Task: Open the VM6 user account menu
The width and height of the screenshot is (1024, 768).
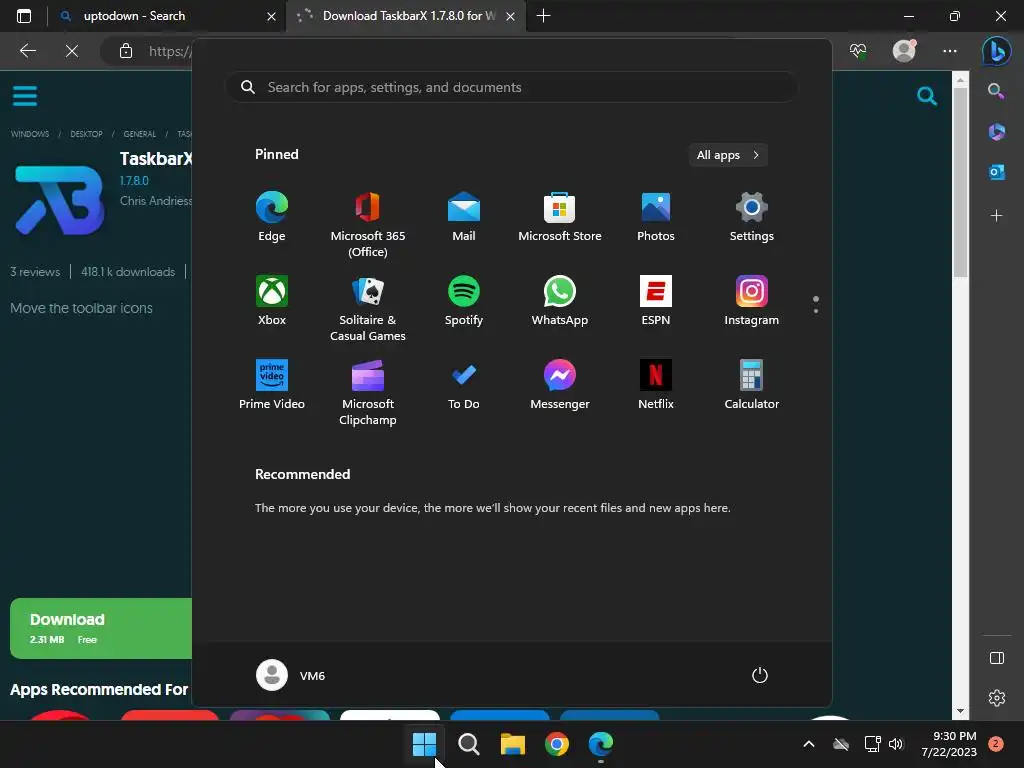Action: coord(291,675)
